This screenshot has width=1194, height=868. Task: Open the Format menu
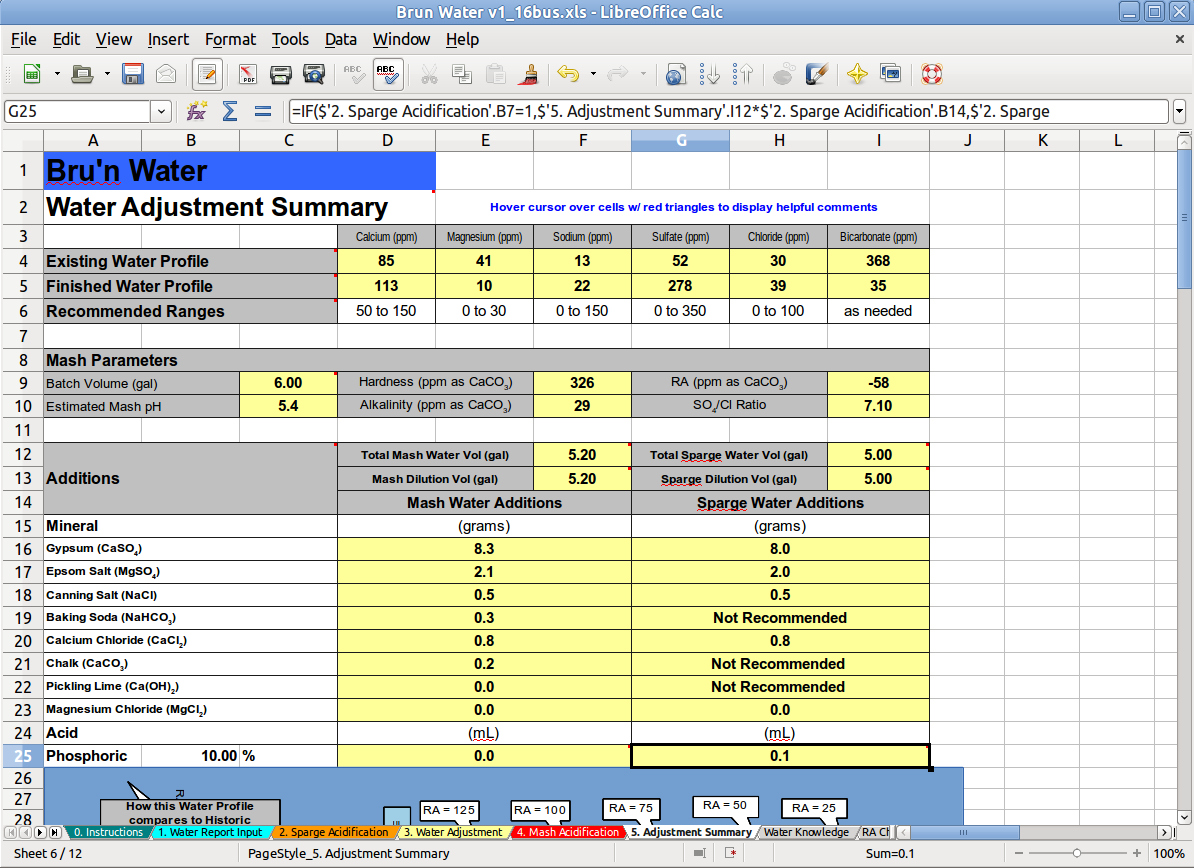(230, 39)
